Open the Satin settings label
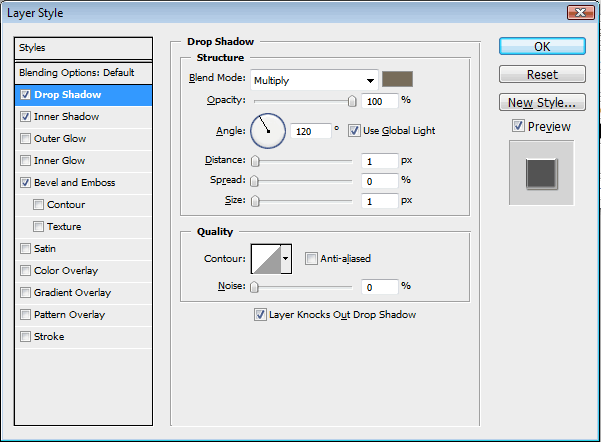 (x=45, y=248)
